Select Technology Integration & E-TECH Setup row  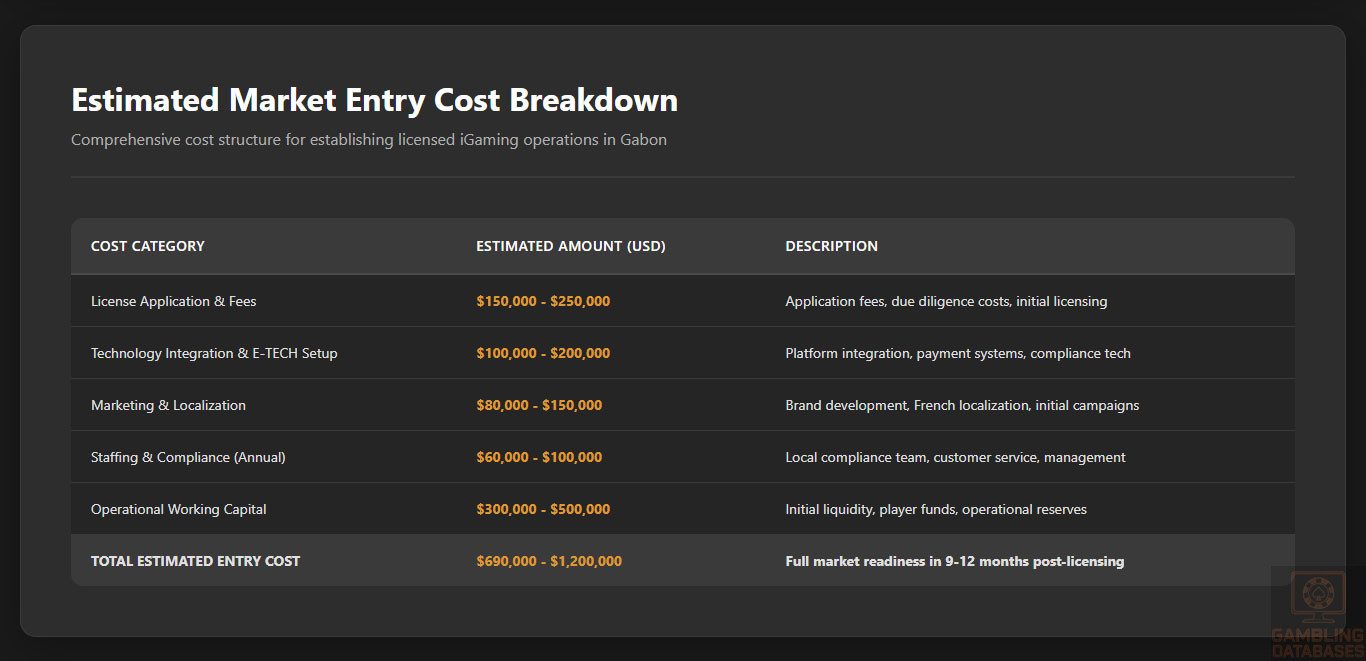coord(214,353)
